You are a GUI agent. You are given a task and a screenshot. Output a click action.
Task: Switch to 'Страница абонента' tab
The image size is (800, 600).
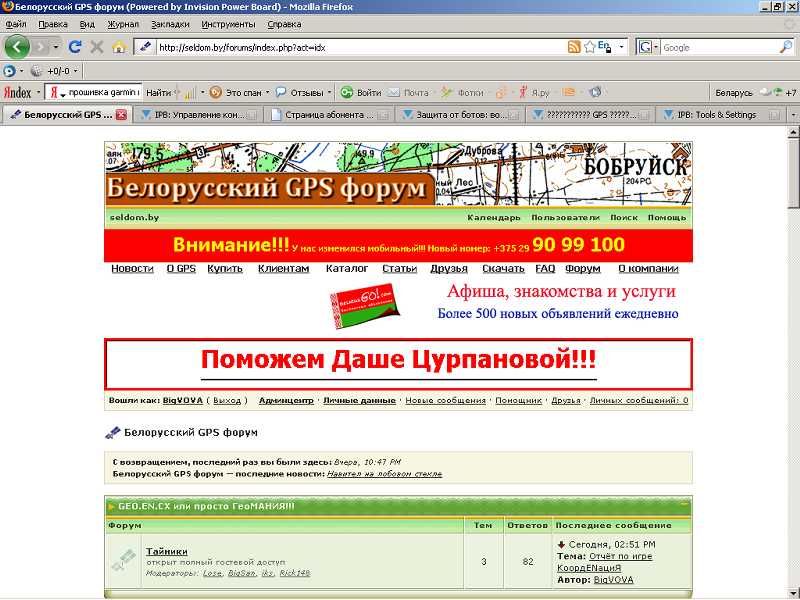point(330,115)
